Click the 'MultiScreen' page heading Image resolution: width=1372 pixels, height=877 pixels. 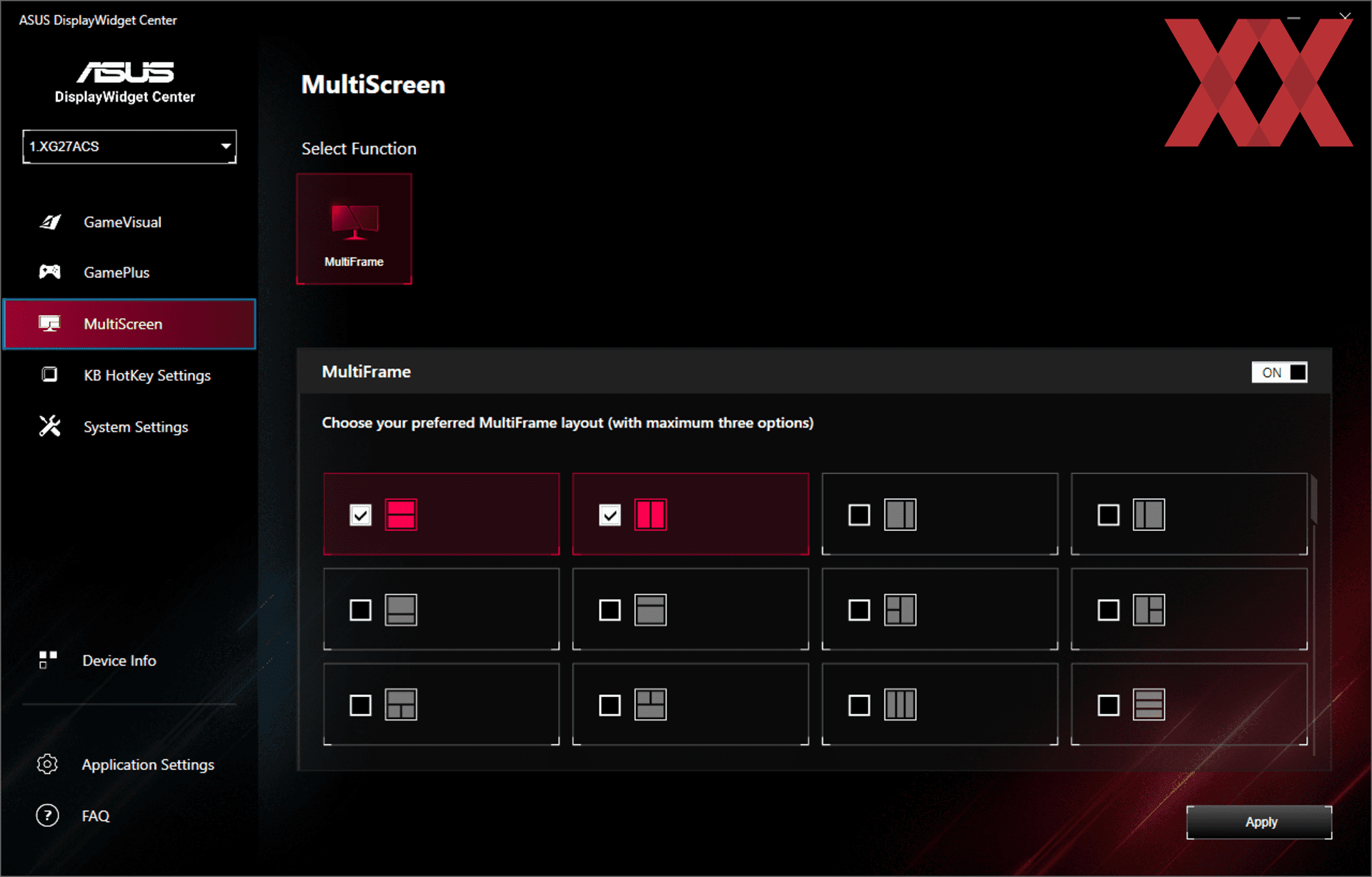(373, 84)
